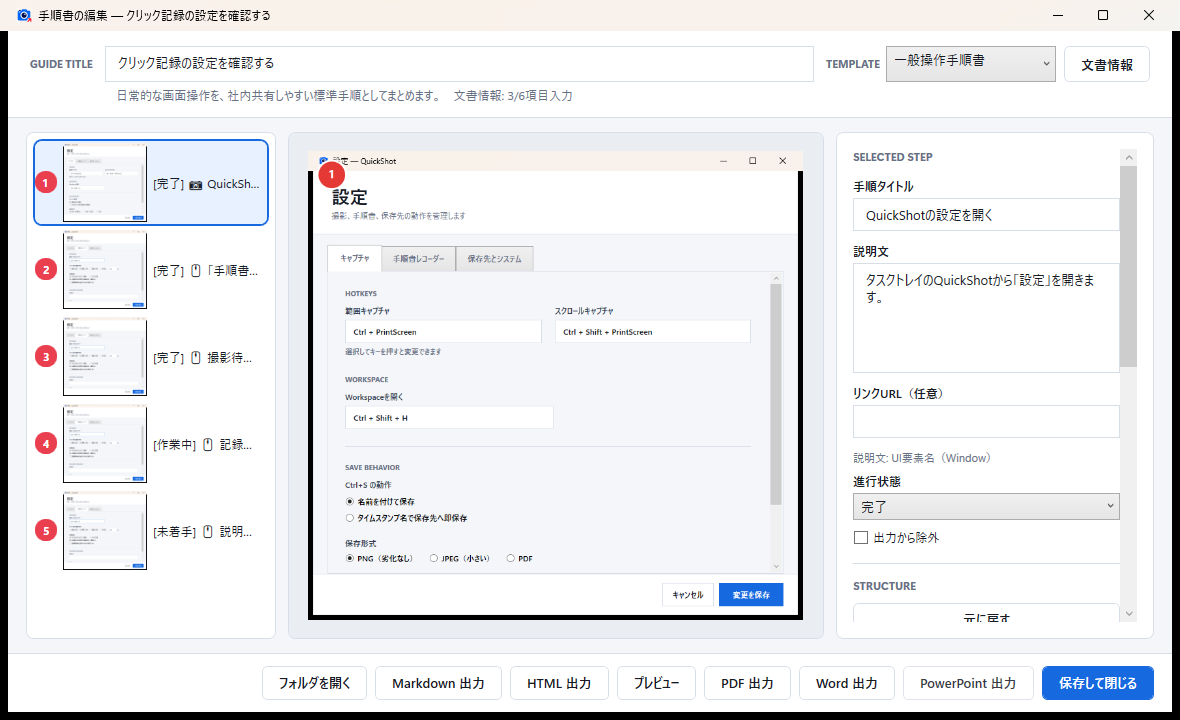This screenshot has width=1180, height=720.
Task: Click the SELECTED STEP heading
Action: (x=893, y=157)
